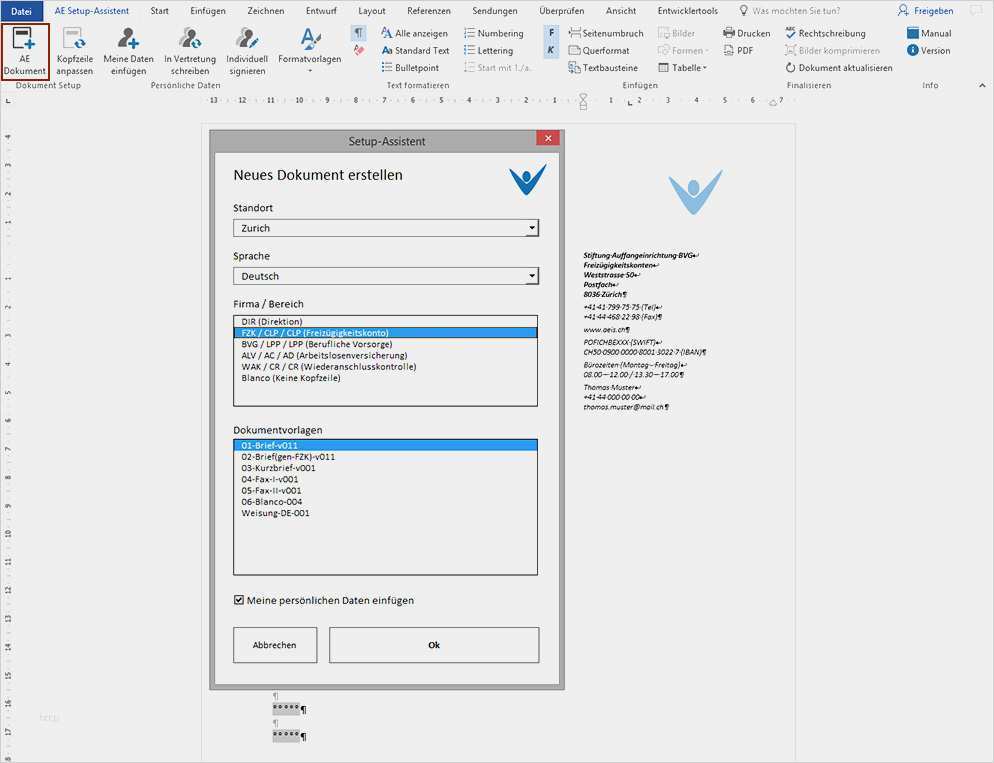Select DIR (Direktion) in Firma list
994x763 pixels.
pos(385,322)
